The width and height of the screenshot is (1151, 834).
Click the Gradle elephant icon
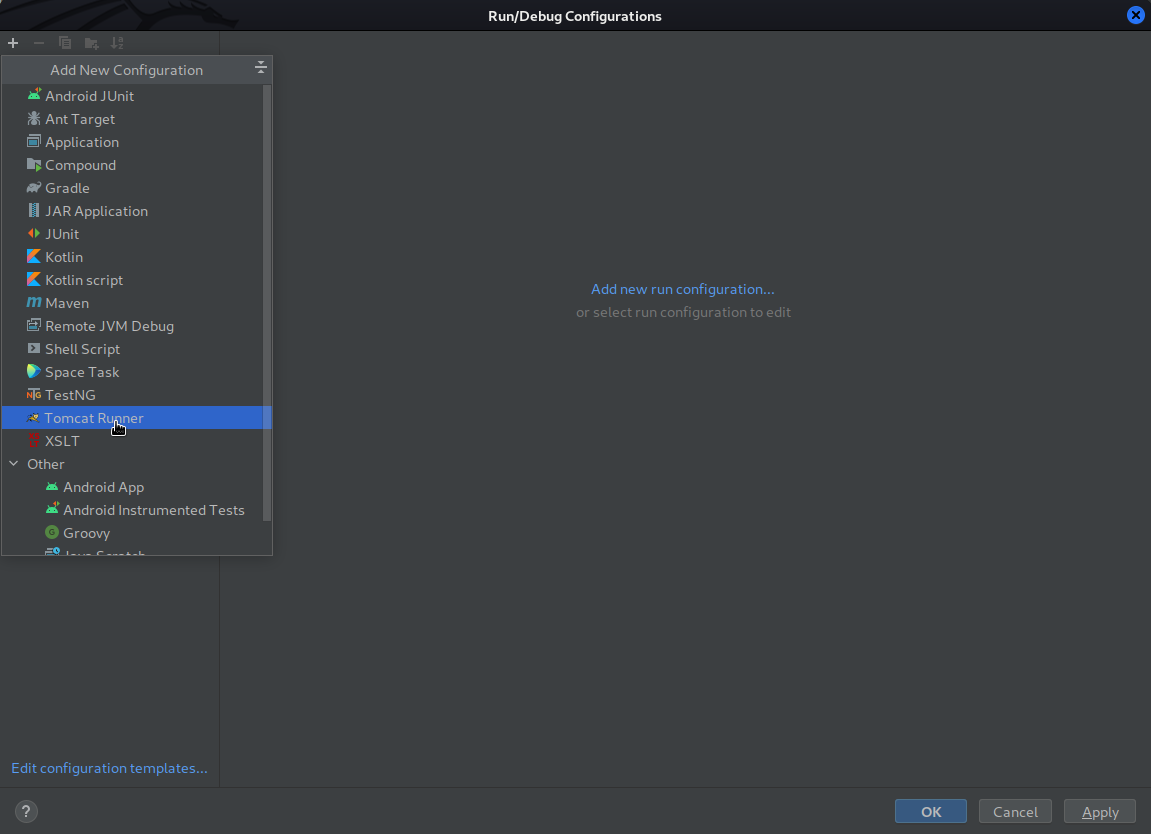pyautogui.click(x=34, y=188)
